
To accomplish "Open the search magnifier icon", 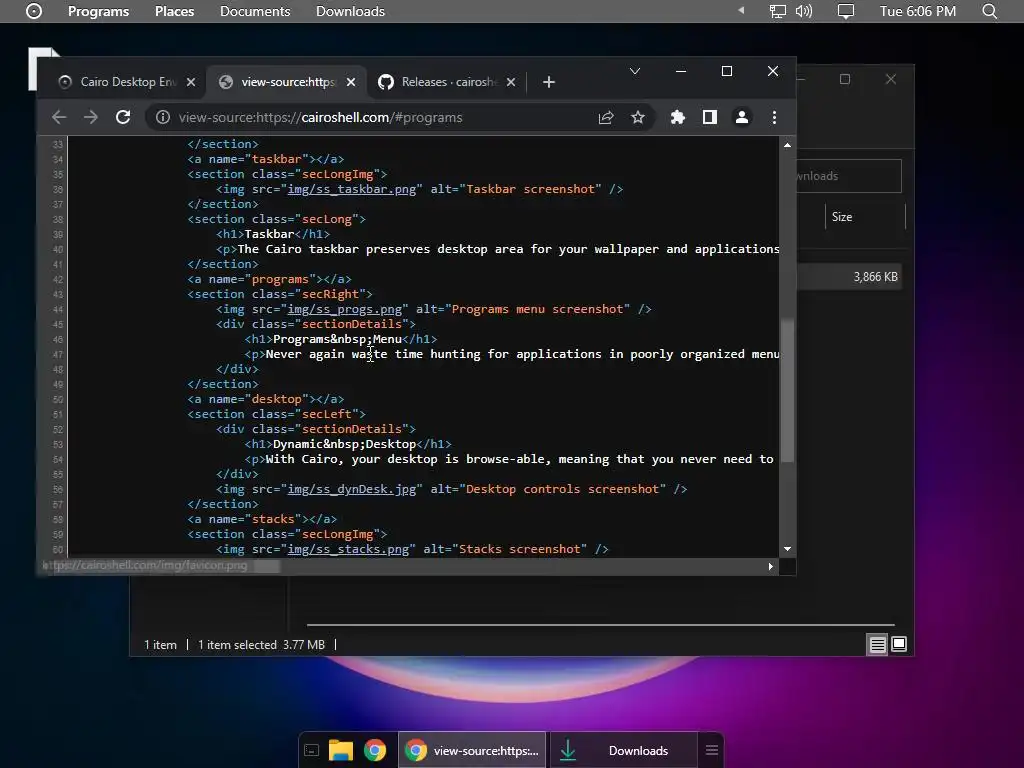I will click(989, 11).
